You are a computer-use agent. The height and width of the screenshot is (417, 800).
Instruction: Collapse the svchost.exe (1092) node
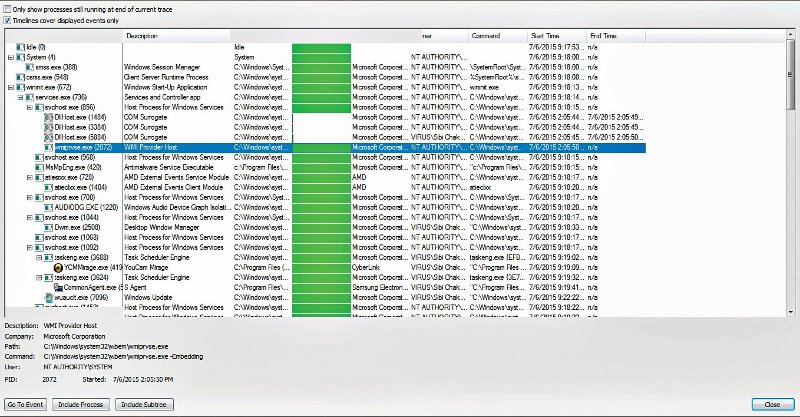30,248
